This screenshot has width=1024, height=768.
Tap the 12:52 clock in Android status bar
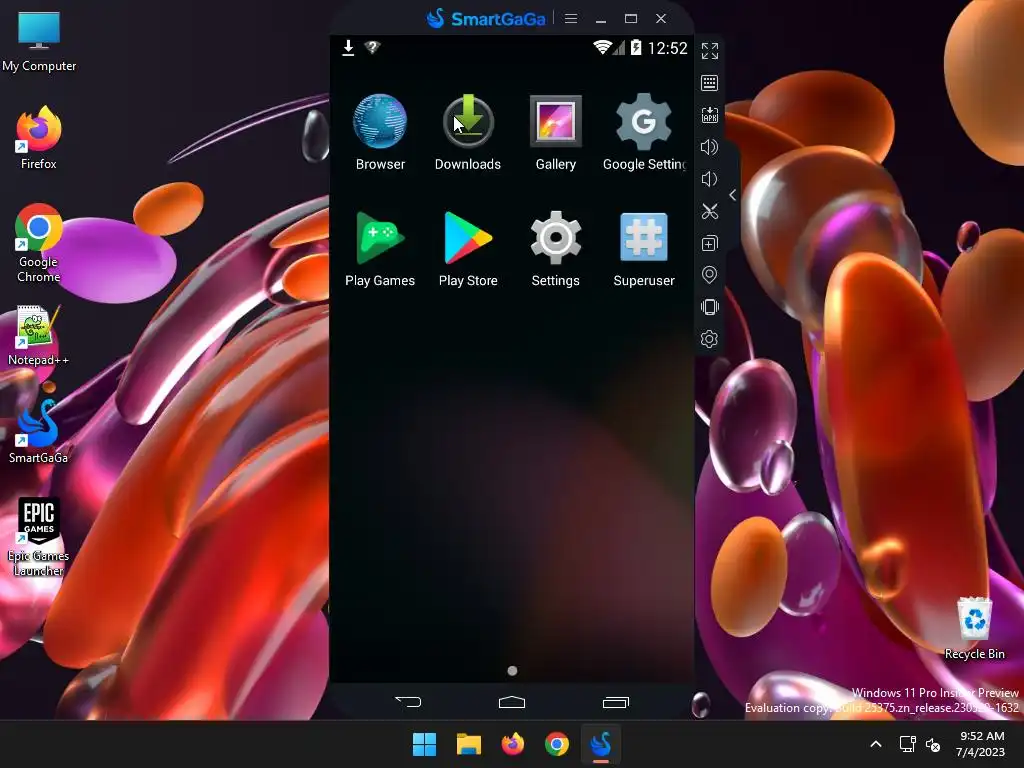(x=667, y=48)
